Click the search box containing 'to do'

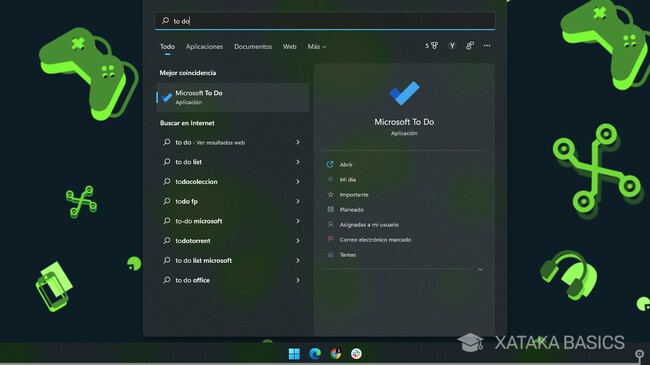325,21
